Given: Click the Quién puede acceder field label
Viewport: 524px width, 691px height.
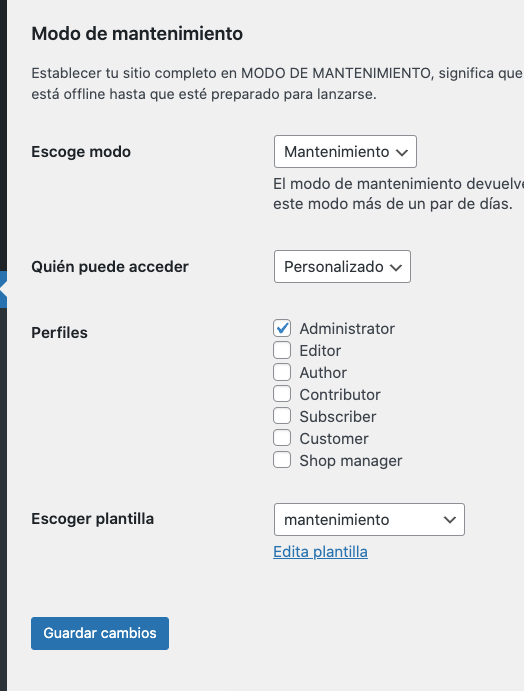Looking at the screenshot, I should click(110, 267).
